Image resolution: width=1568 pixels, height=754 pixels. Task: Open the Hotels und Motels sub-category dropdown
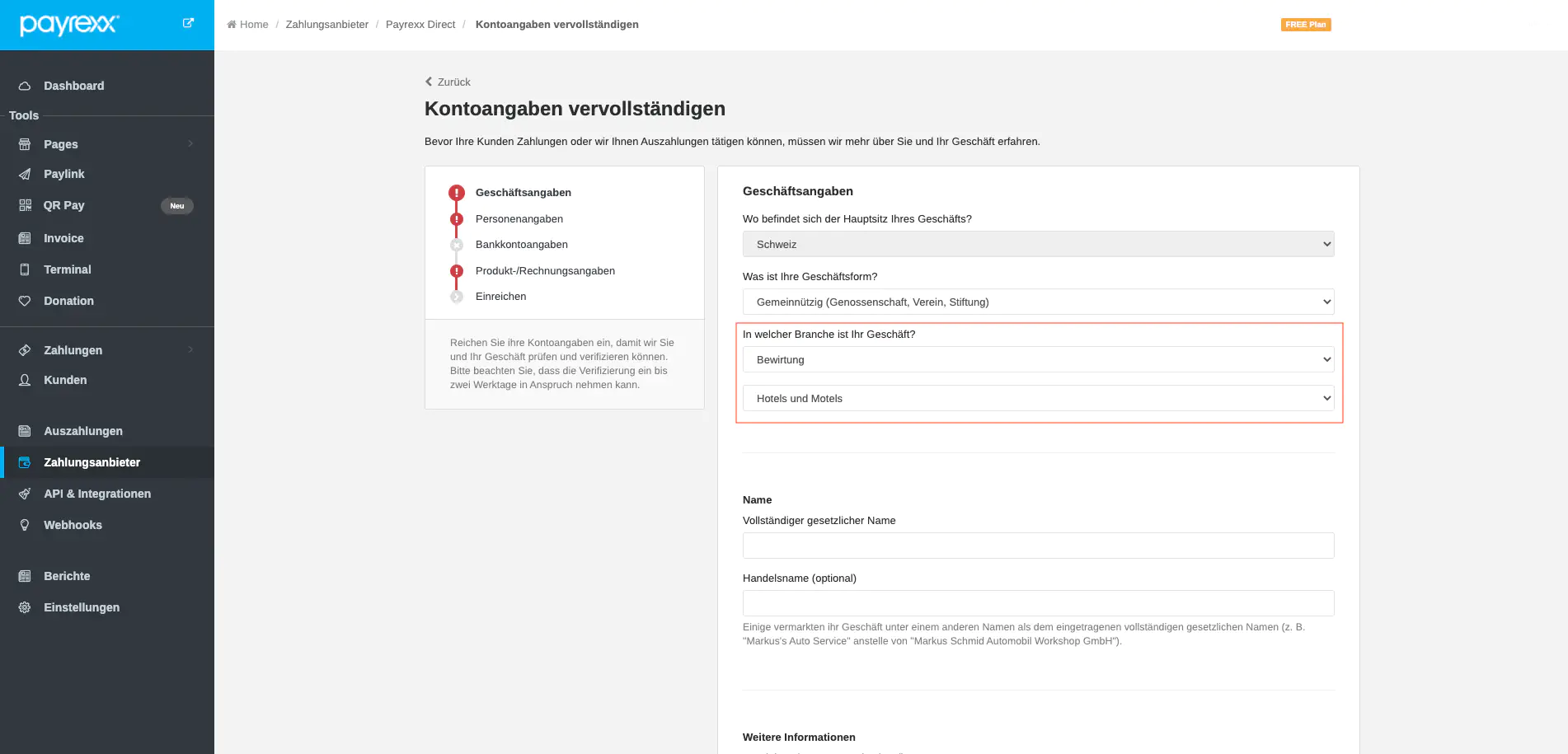(1038, 398)
